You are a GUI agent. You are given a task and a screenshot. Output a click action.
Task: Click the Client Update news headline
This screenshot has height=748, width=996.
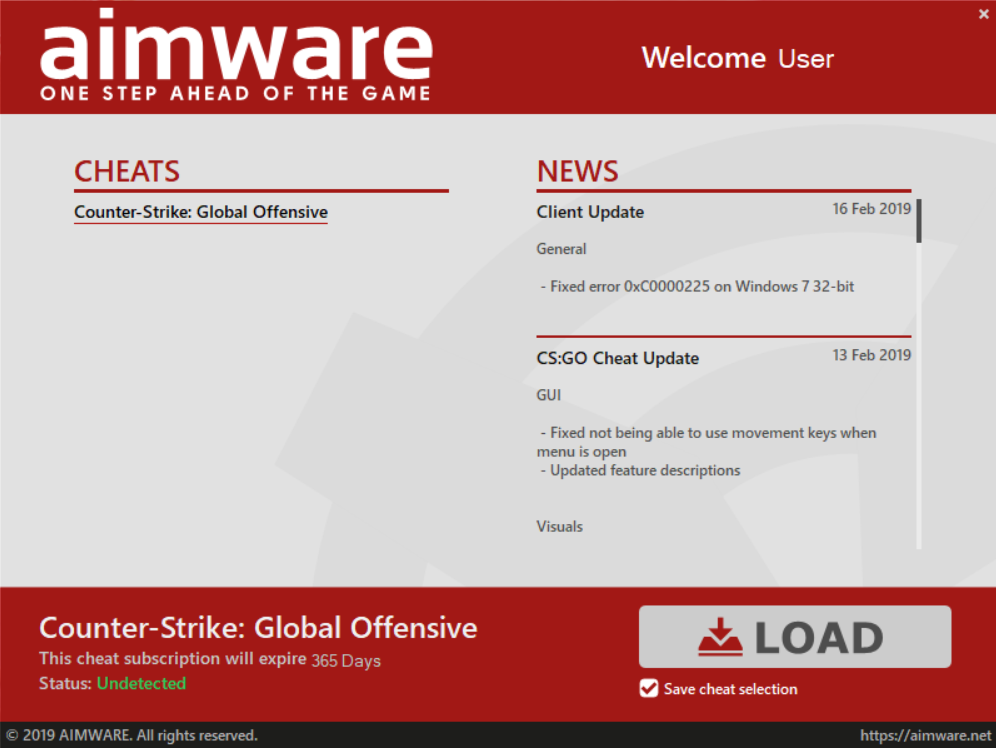click(590, 212)
